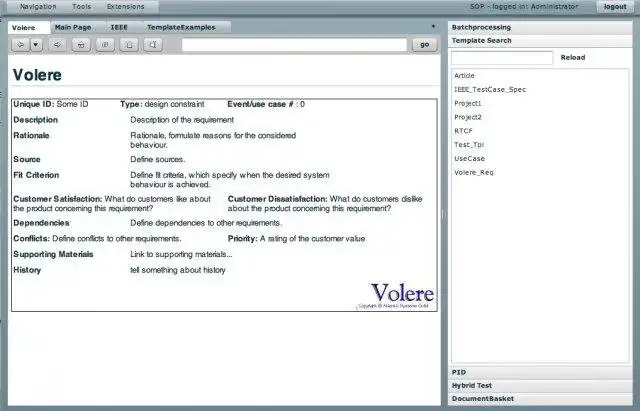Expand the Batchprocessing panel
The image size is (640, 411).
tap(540, 27)
